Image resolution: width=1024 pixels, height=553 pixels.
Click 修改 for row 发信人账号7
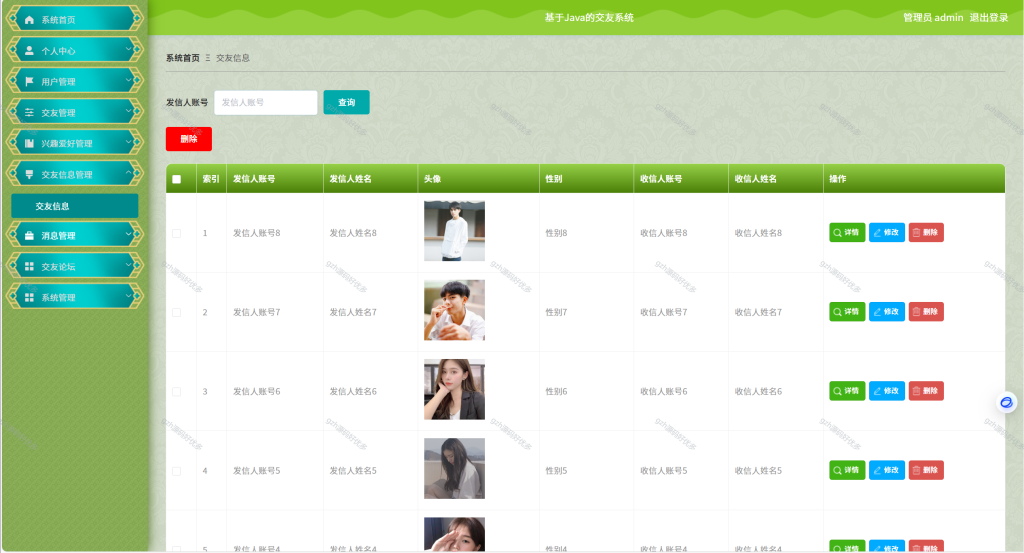tap(887, 311)
